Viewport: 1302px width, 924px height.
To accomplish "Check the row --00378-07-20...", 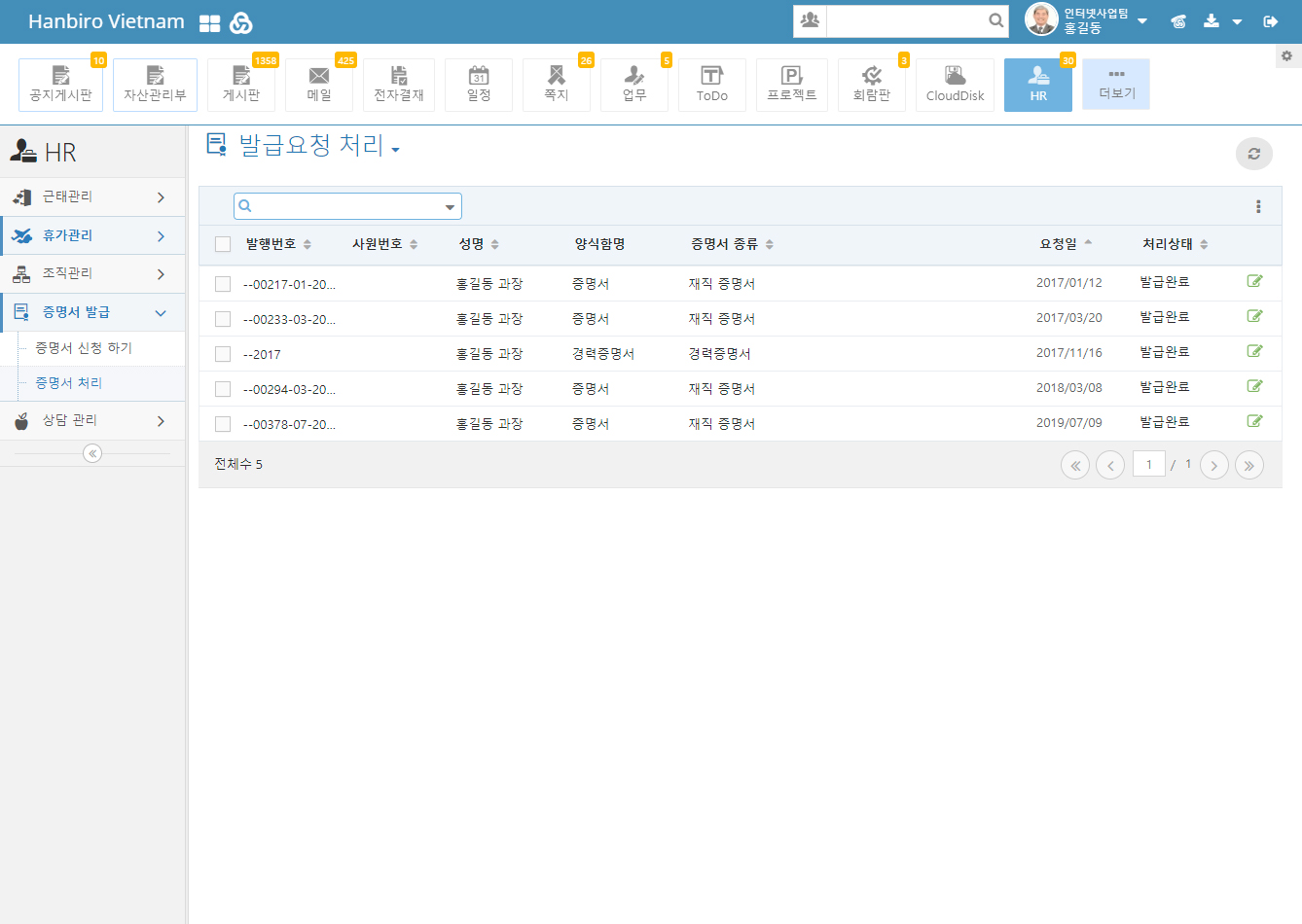I will pyautogui.click(x=223, y=424).
